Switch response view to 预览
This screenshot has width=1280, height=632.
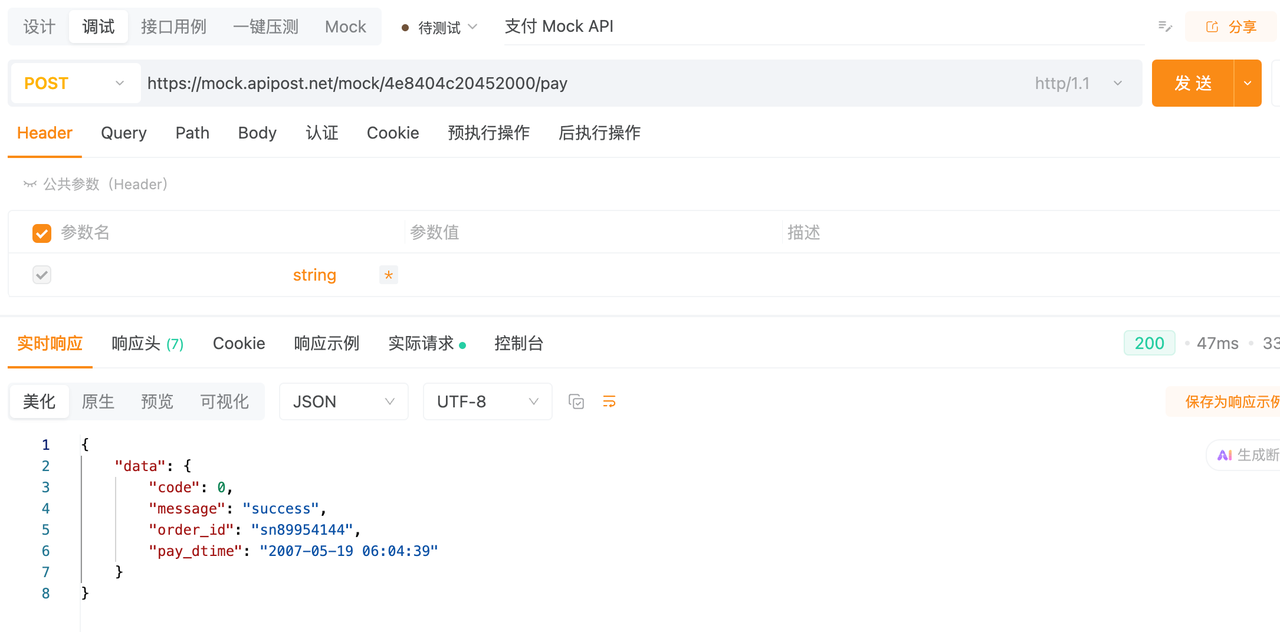pos(157,401)
